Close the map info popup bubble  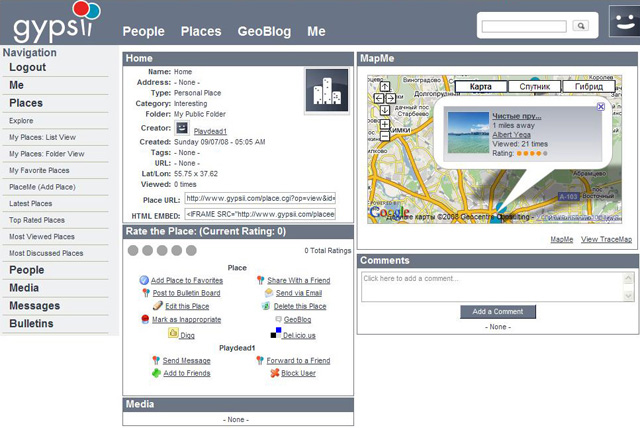pos(599,106)
